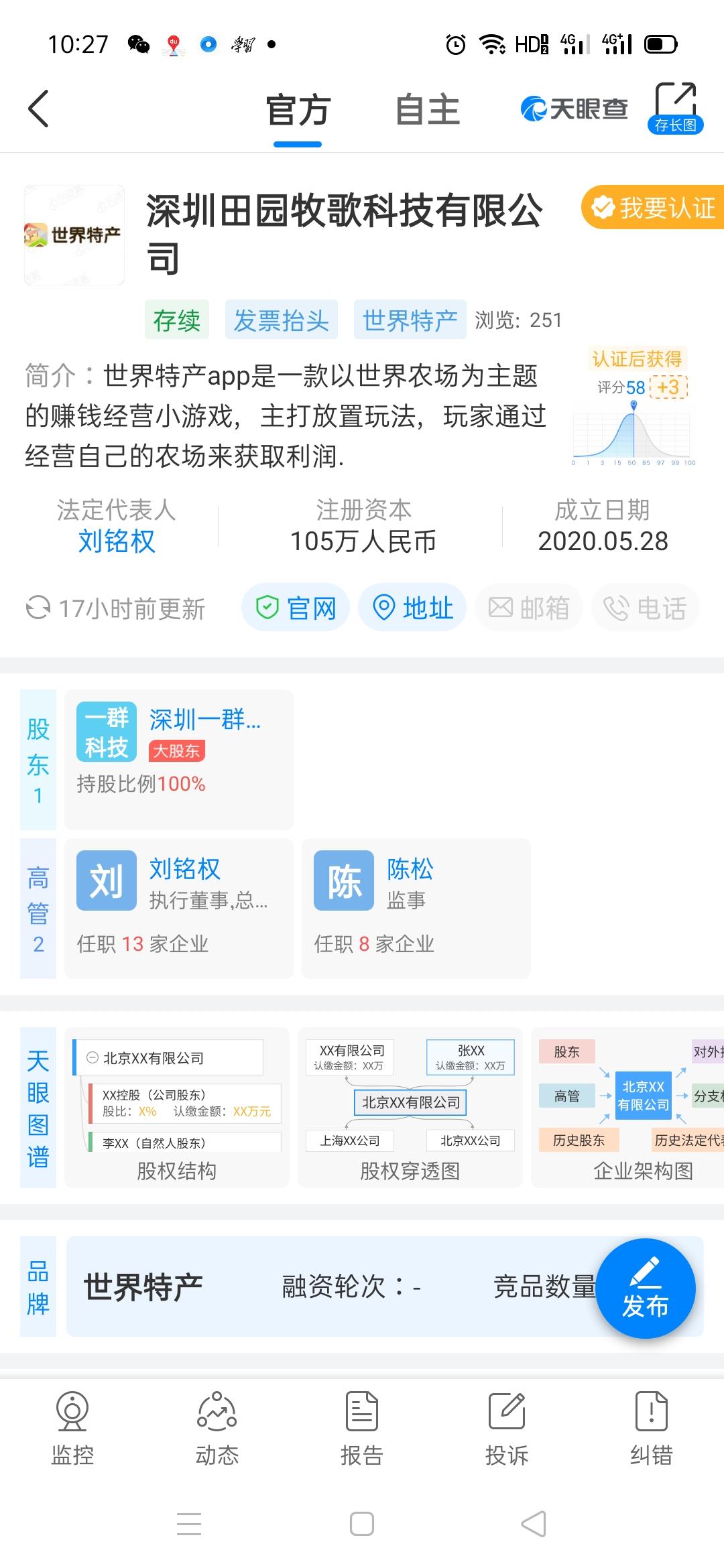
Task: Tap the 持股比例100% text
Action: tap(141, 783)
